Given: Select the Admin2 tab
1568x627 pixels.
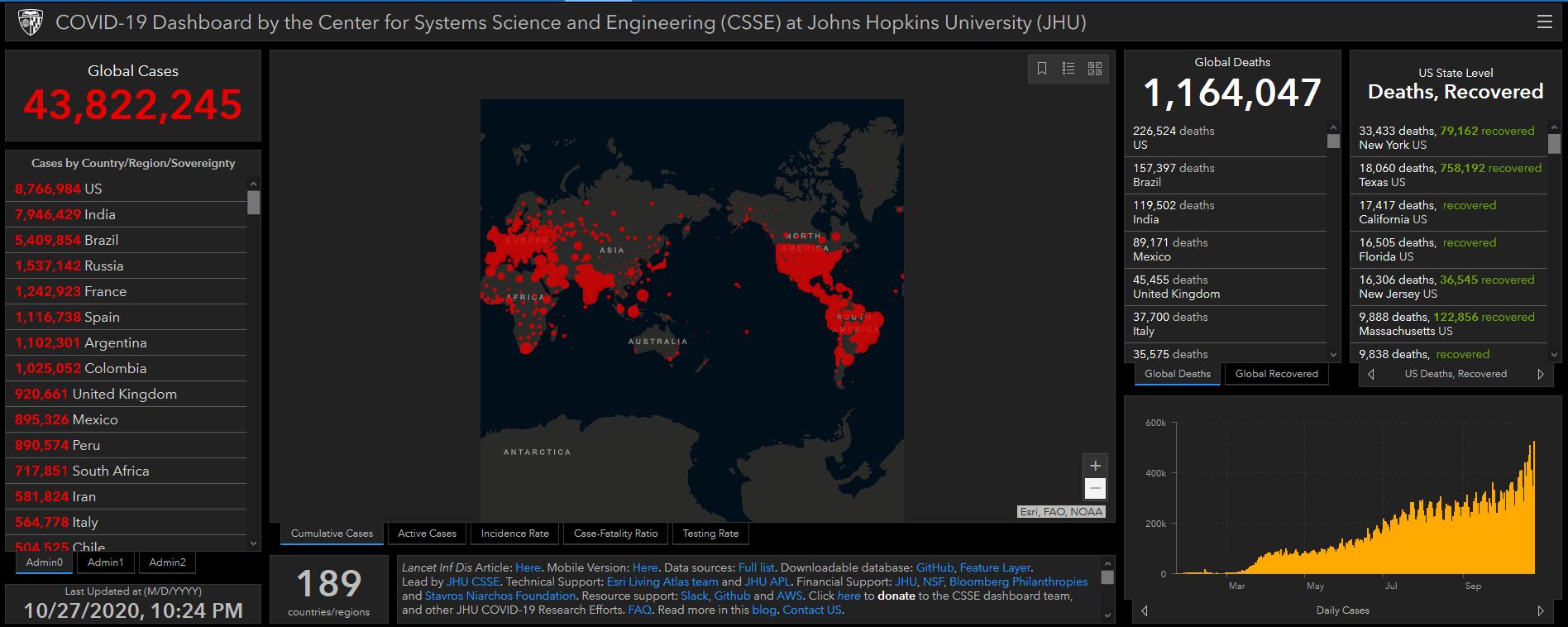Looking at the screenshot, I should (x=167, y=562).
